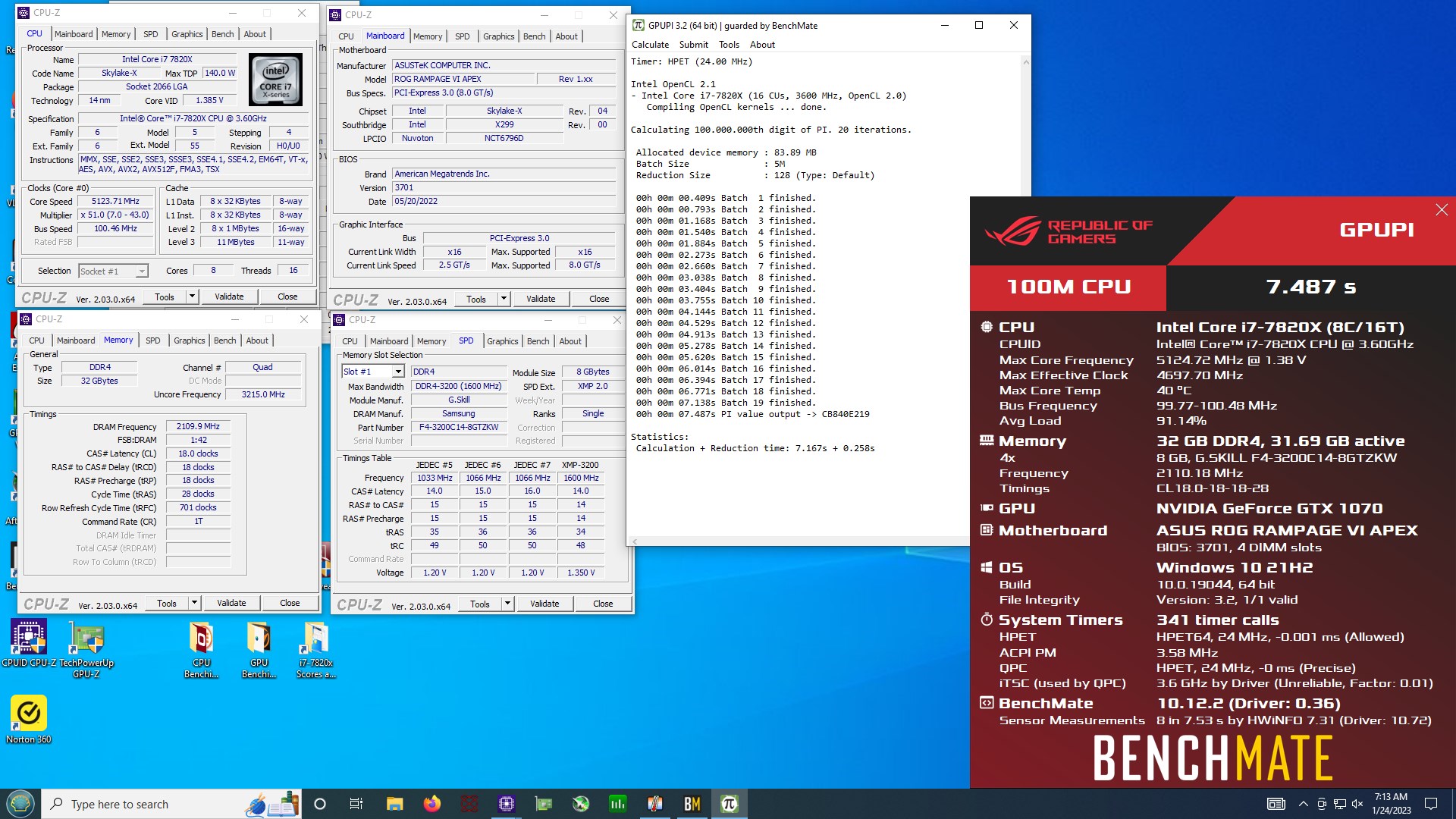Expand Tools arrow in Mainboard window
1456x819 pixels.
click(504, 299)
